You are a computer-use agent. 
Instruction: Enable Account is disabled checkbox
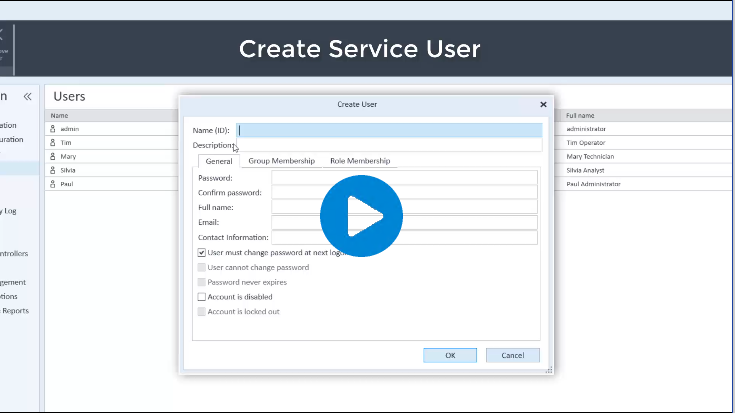pyautogui.click(x=202, y=297)
